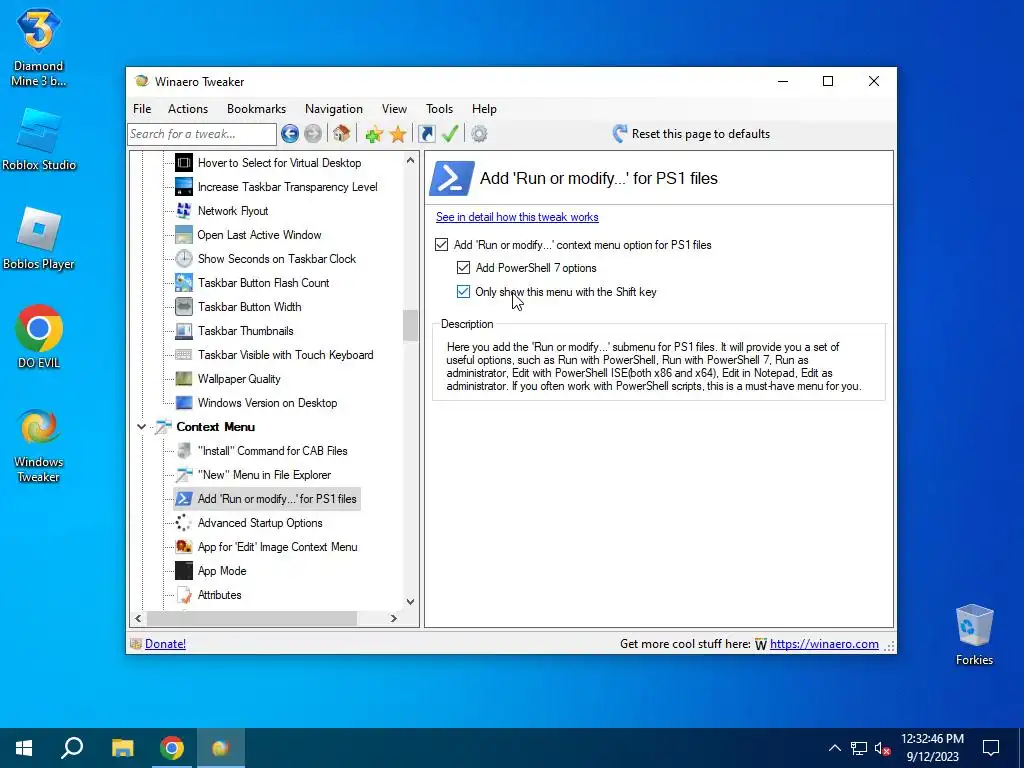Click the Attributes item icon
Image resolution: width=1024 pixels, height=768 pixels.
click(x=184, y=595)
